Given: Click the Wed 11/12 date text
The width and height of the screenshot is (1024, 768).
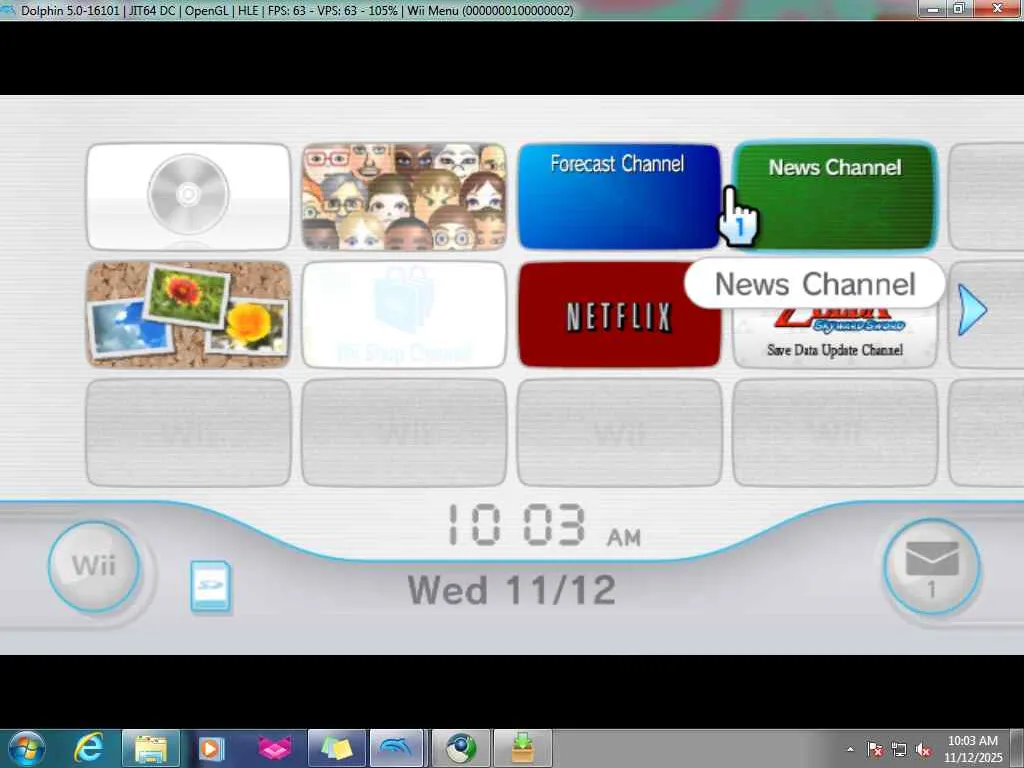Looking at the screenshot, I should (x=511, y=590).
